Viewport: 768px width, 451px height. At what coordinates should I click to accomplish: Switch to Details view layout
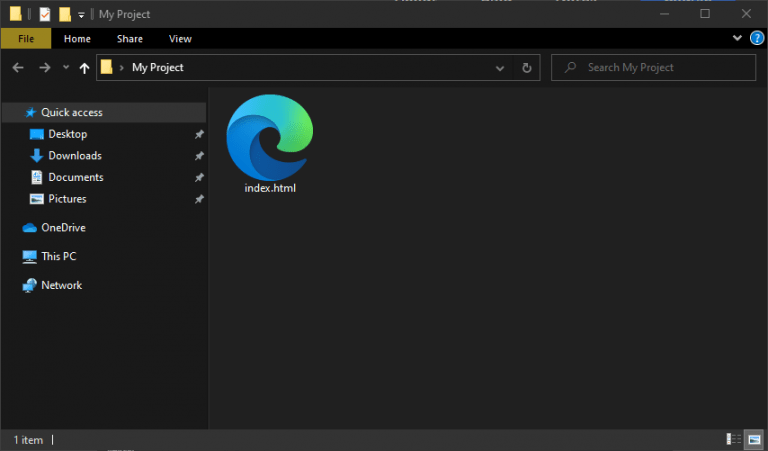pyautogui.click(x=734, y=439)
